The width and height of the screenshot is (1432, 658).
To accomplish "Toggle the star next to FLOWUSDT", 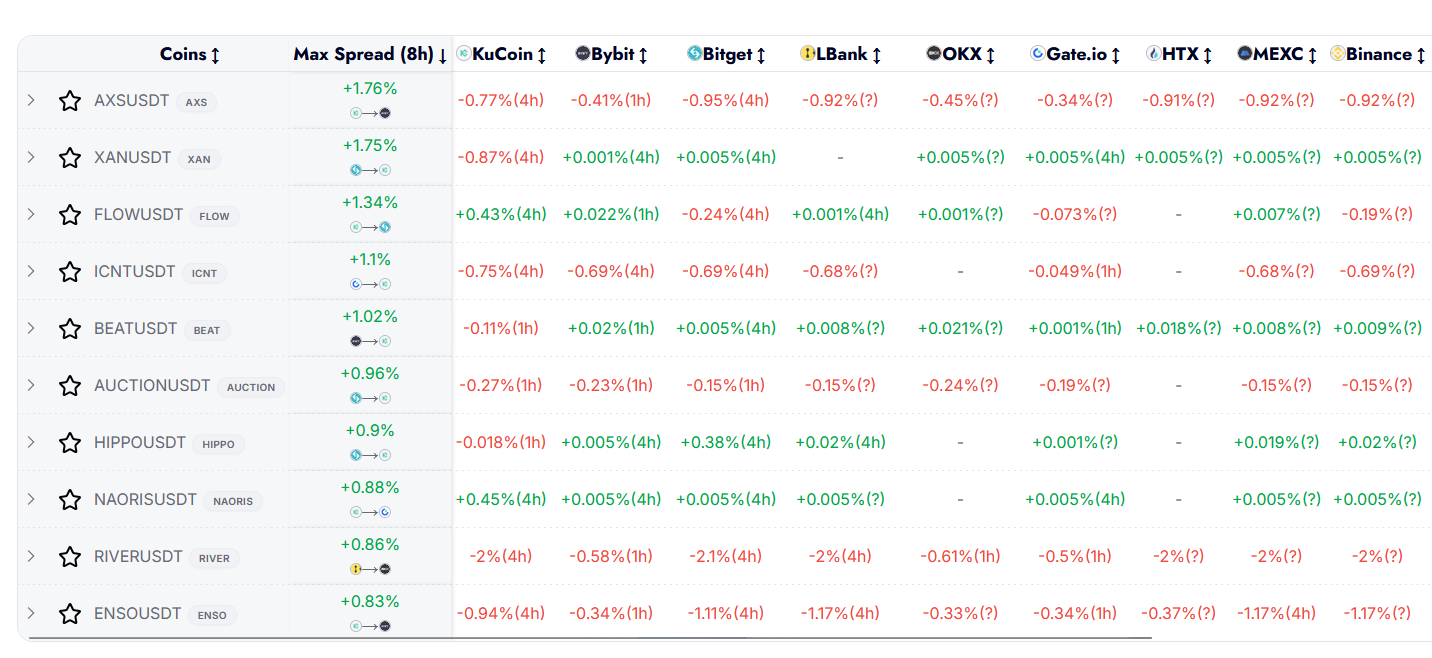I will (x=69, y=215).
